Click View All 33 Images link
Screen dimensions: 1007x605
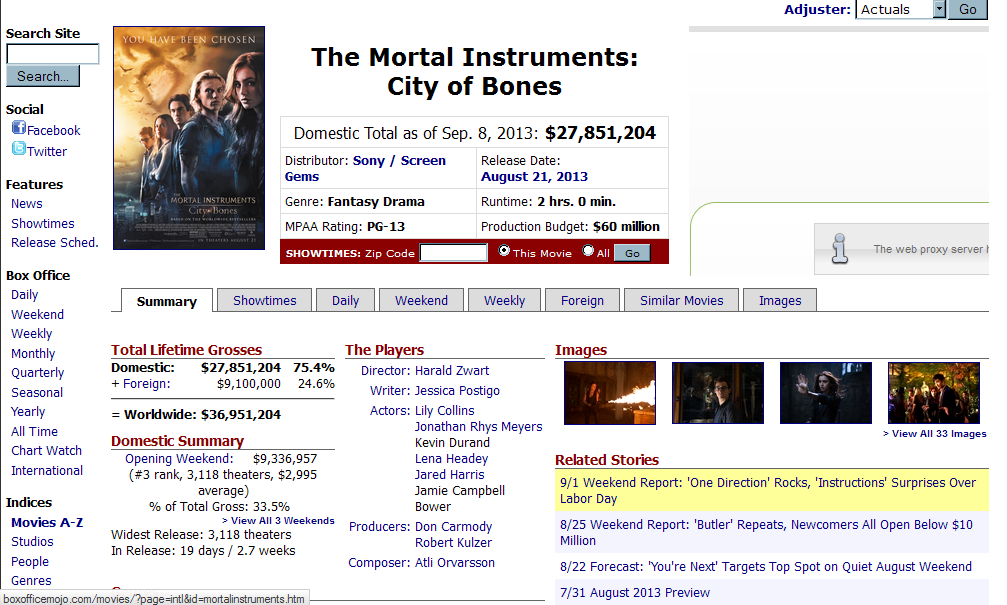[x=934, y=434]
